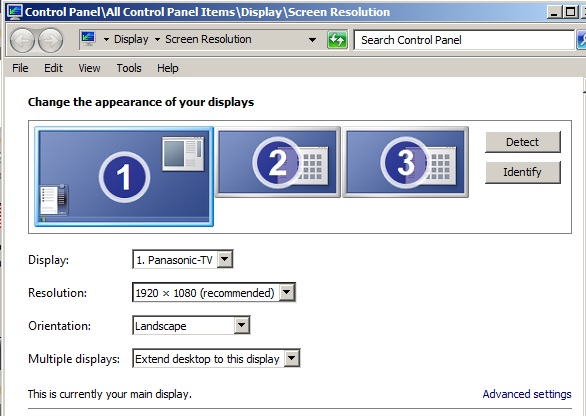Click the refresh icon beside the address bar

tap(337, 40)
